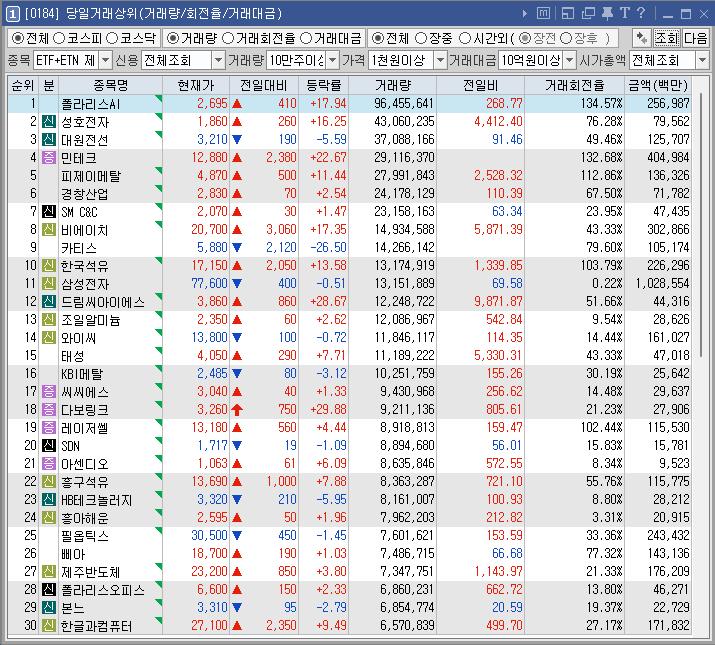Click the up triangle in 폴라리스AI row
The height and width of the screenshot is (645, 715).
(x=237, y=104)
